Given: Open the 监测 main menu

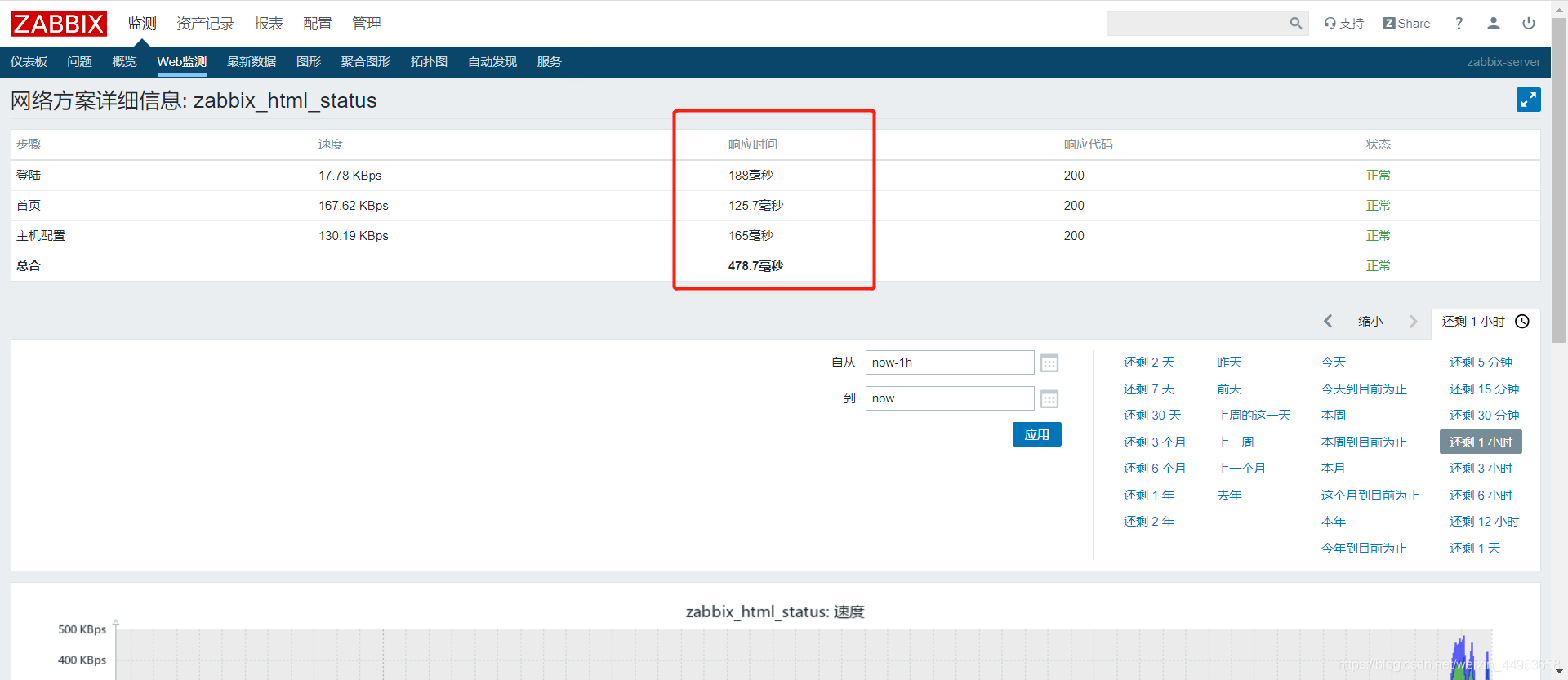Looking at the screenshot, I should coord(142,24).
